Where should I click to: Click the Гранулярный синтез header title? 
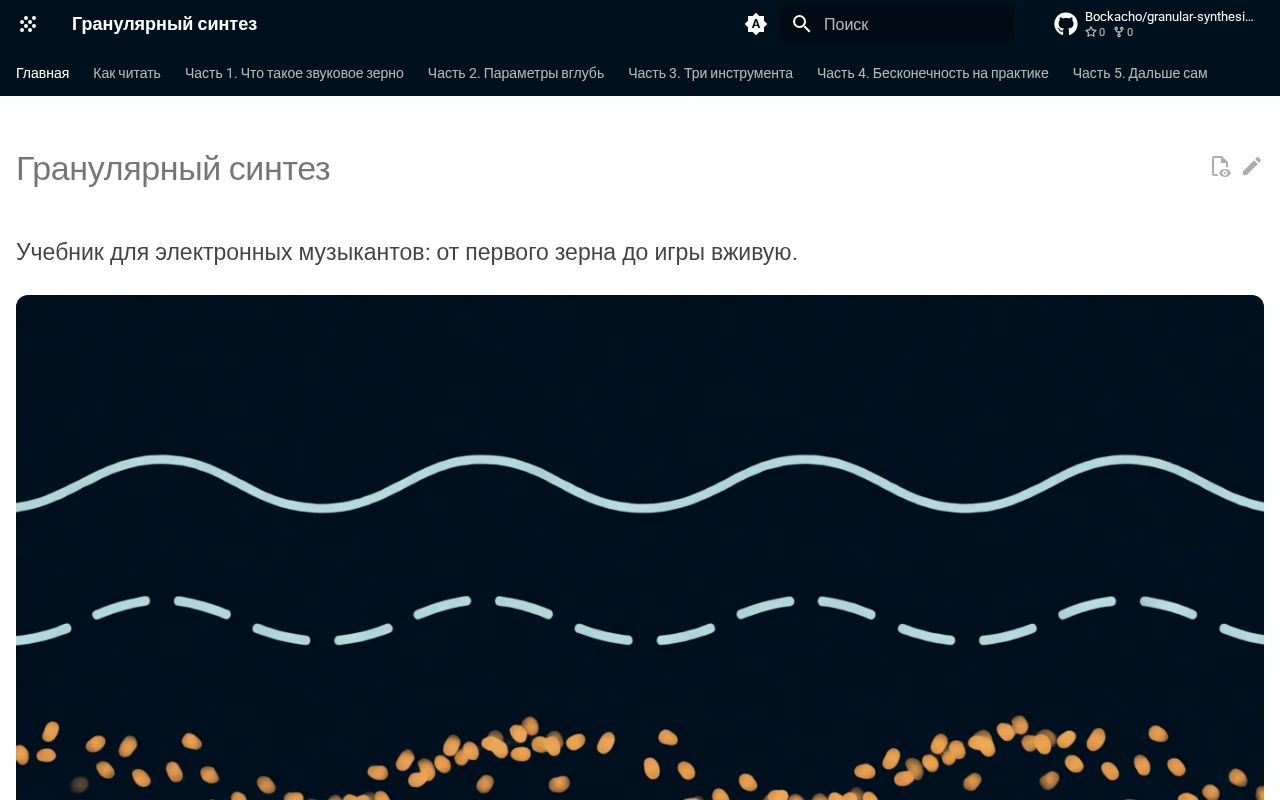tap(164, 24)
